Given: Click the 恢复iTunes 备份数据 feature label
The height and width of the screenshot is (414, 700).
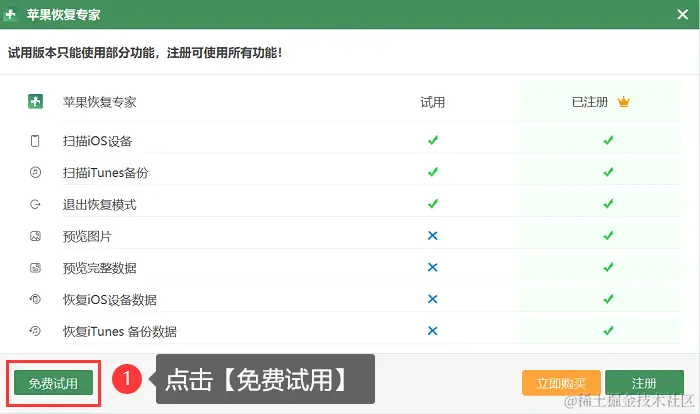Looking at the screenshot, I should (120, 331).
